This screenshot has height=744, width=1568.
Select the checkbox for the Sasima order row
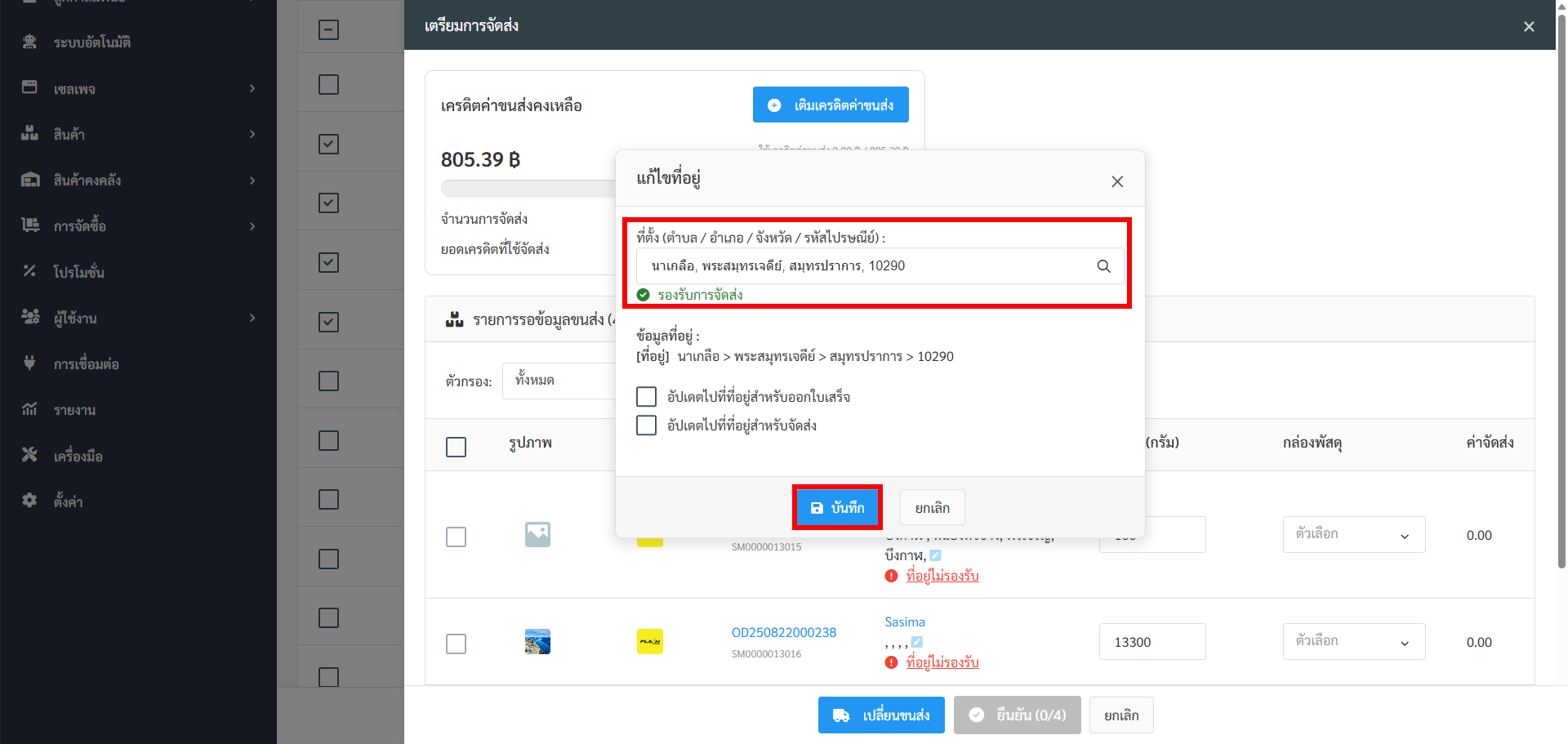pos(456,644)
